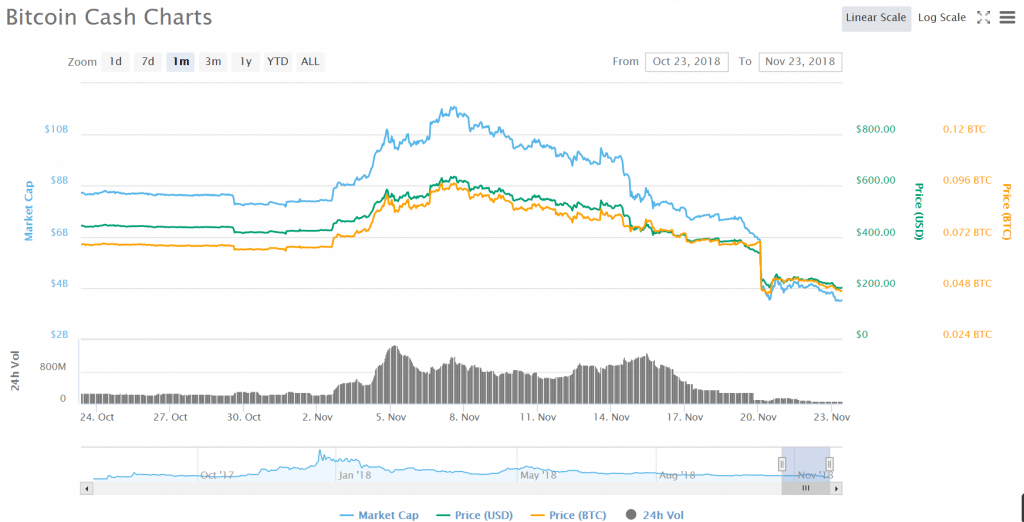Grab the left navigator range handle
Image resolution: width=1024 pixels, height=522 pixels.
pyautogui.click(x=782, y=463)
